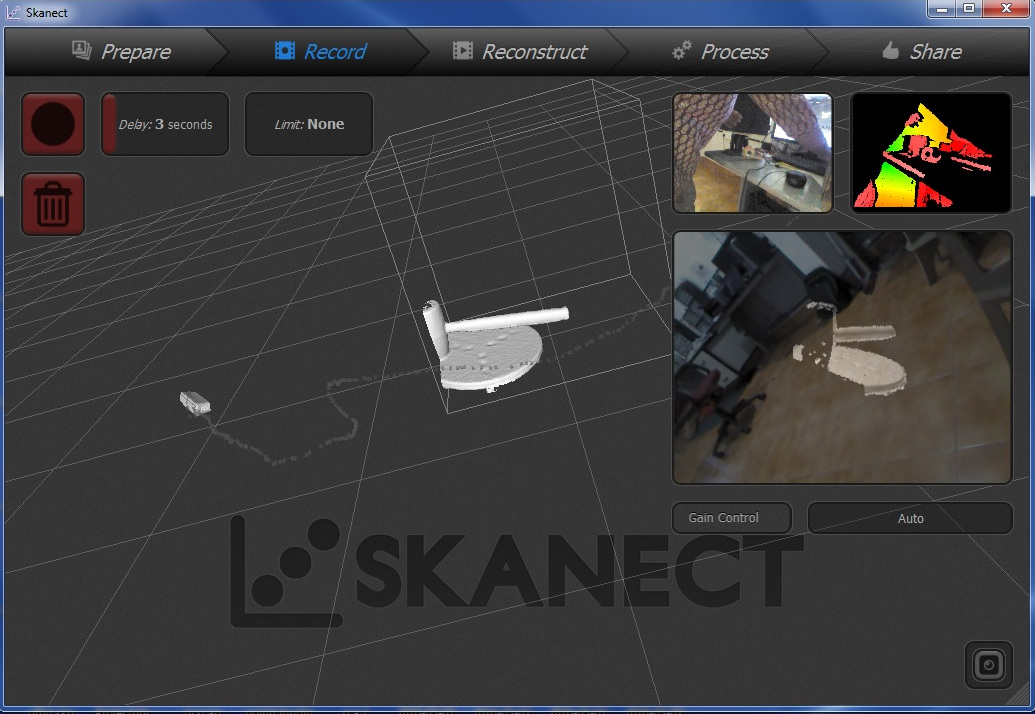Image resolution: width=1035 pixels, height=714 pixels.
Task: Maximize the Skanect window
Action: pos(969,9)
